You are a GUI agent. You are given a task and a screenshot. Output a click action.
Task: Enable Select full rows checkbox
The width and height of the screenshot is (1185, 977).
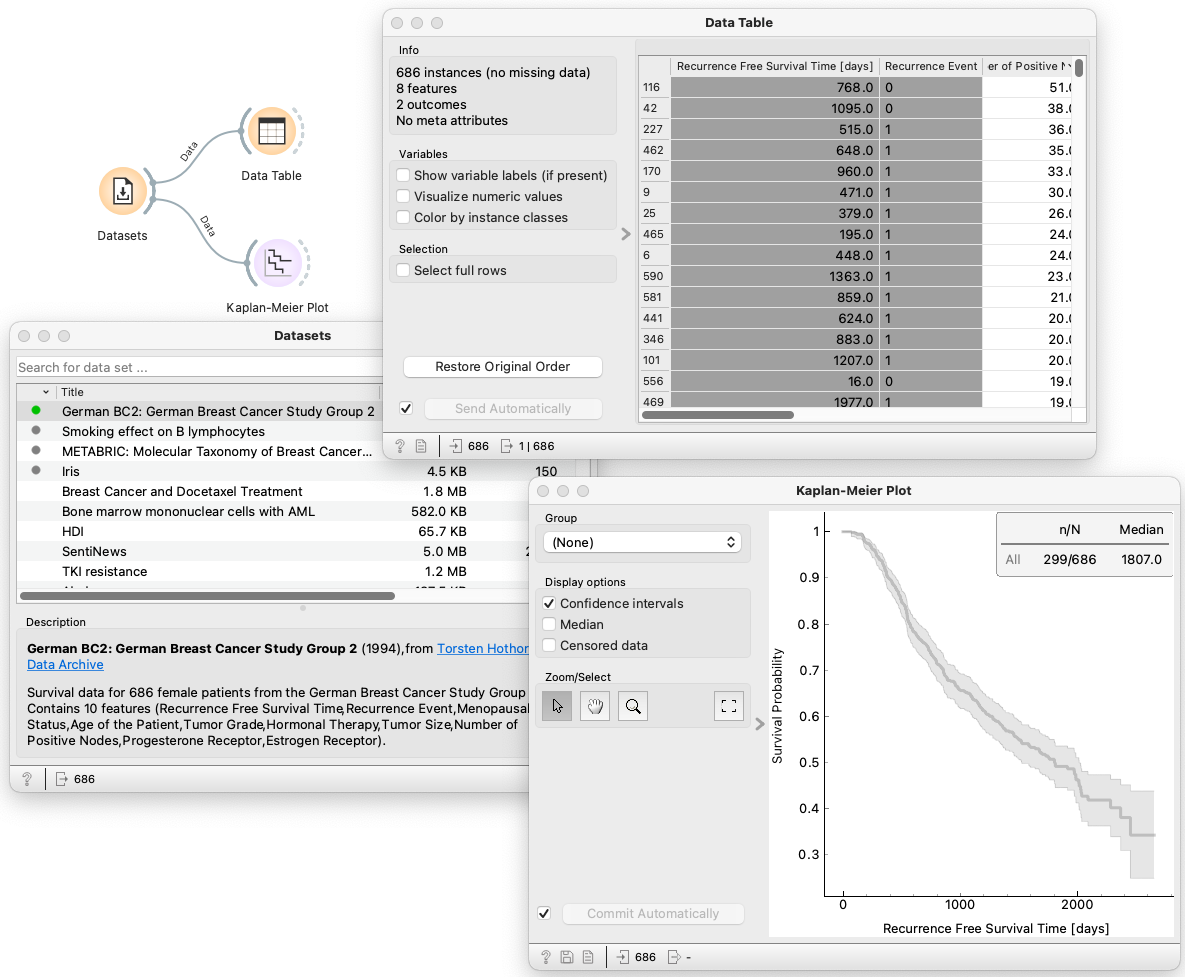pos(404,271)
